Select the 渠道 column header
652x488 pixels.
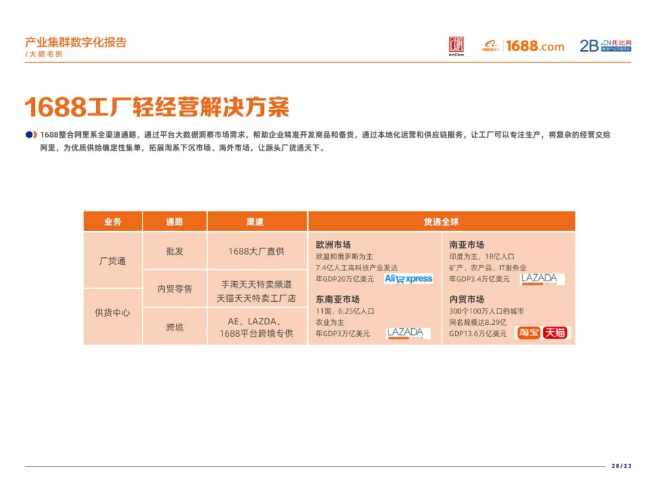coord(256,222)
